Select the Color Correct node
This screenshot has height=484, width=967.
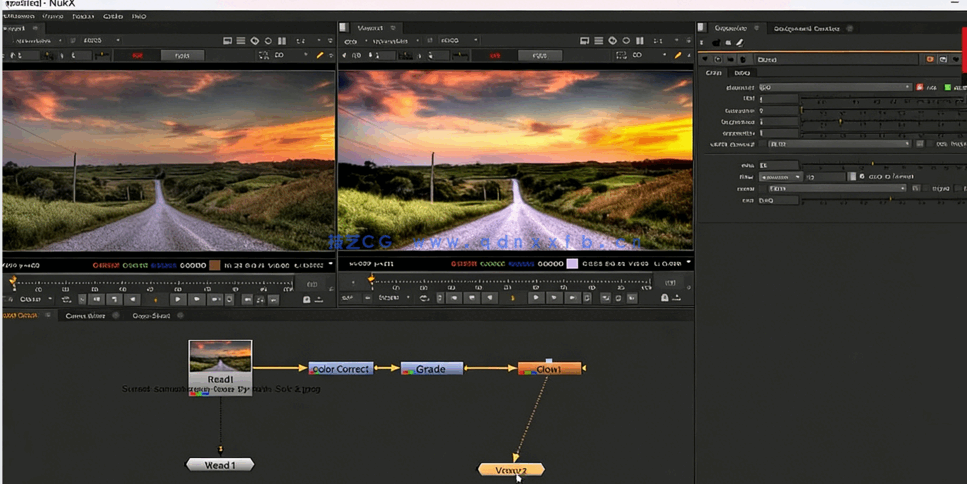340,369
